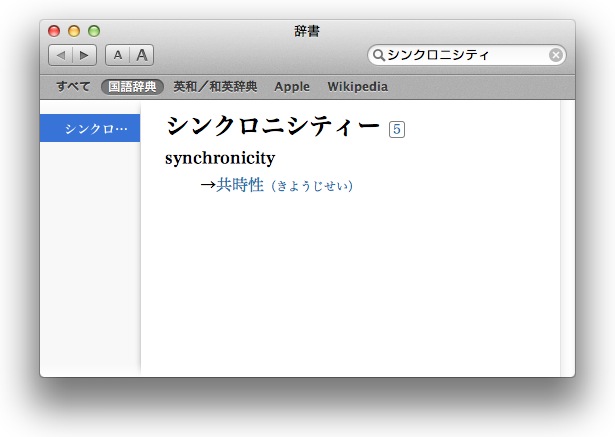Follow the 共時性 link
Viewport: 615px width, 437px height.
240,185
